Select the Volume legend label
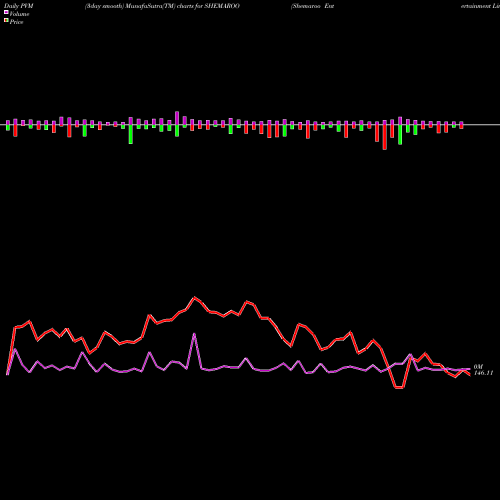 19,14
